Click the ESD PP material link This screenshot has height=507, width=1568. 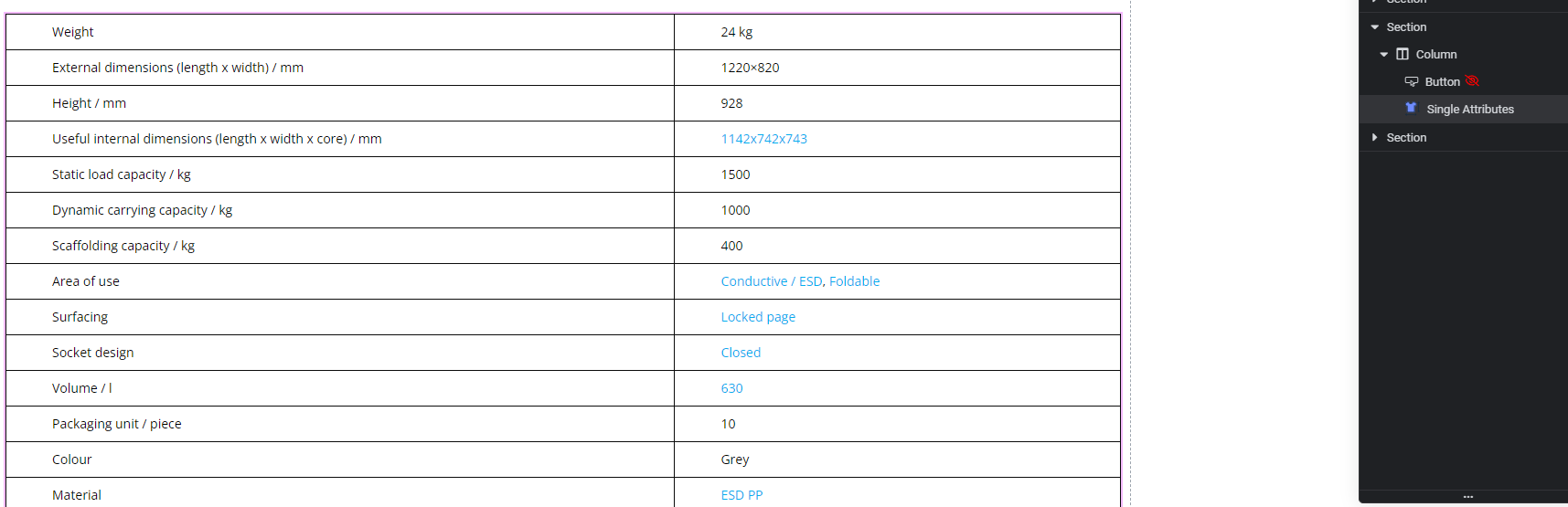(741, 495)
